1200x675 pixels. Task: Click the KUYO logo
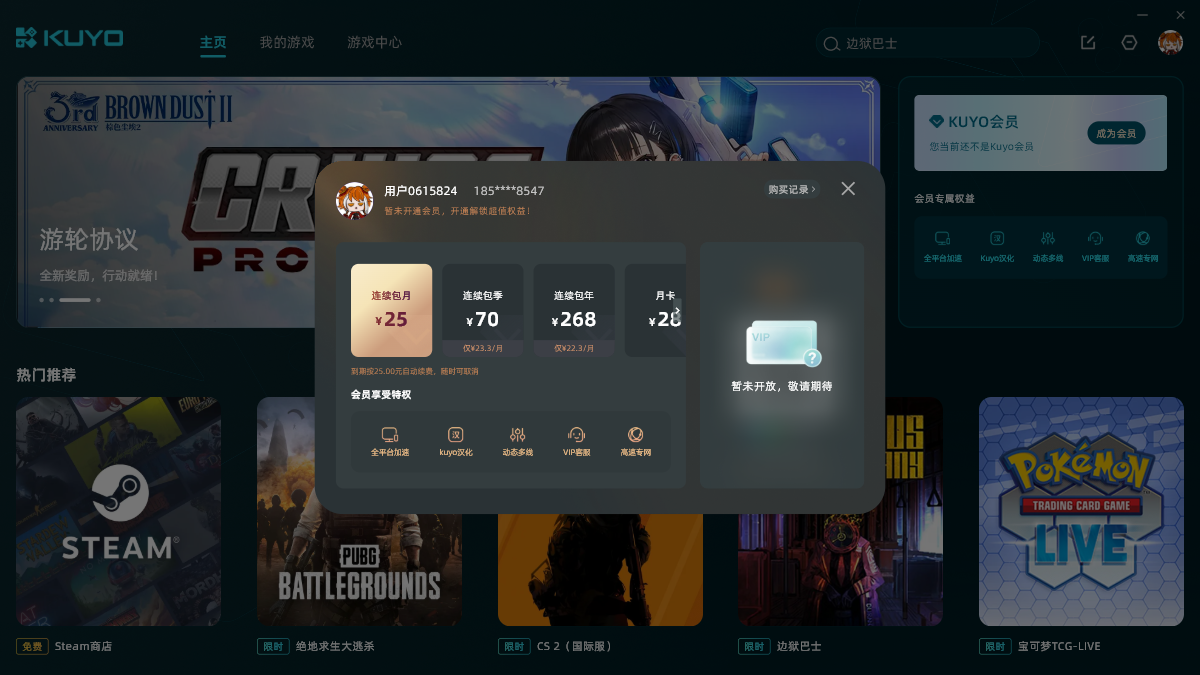tap(70, 38)
